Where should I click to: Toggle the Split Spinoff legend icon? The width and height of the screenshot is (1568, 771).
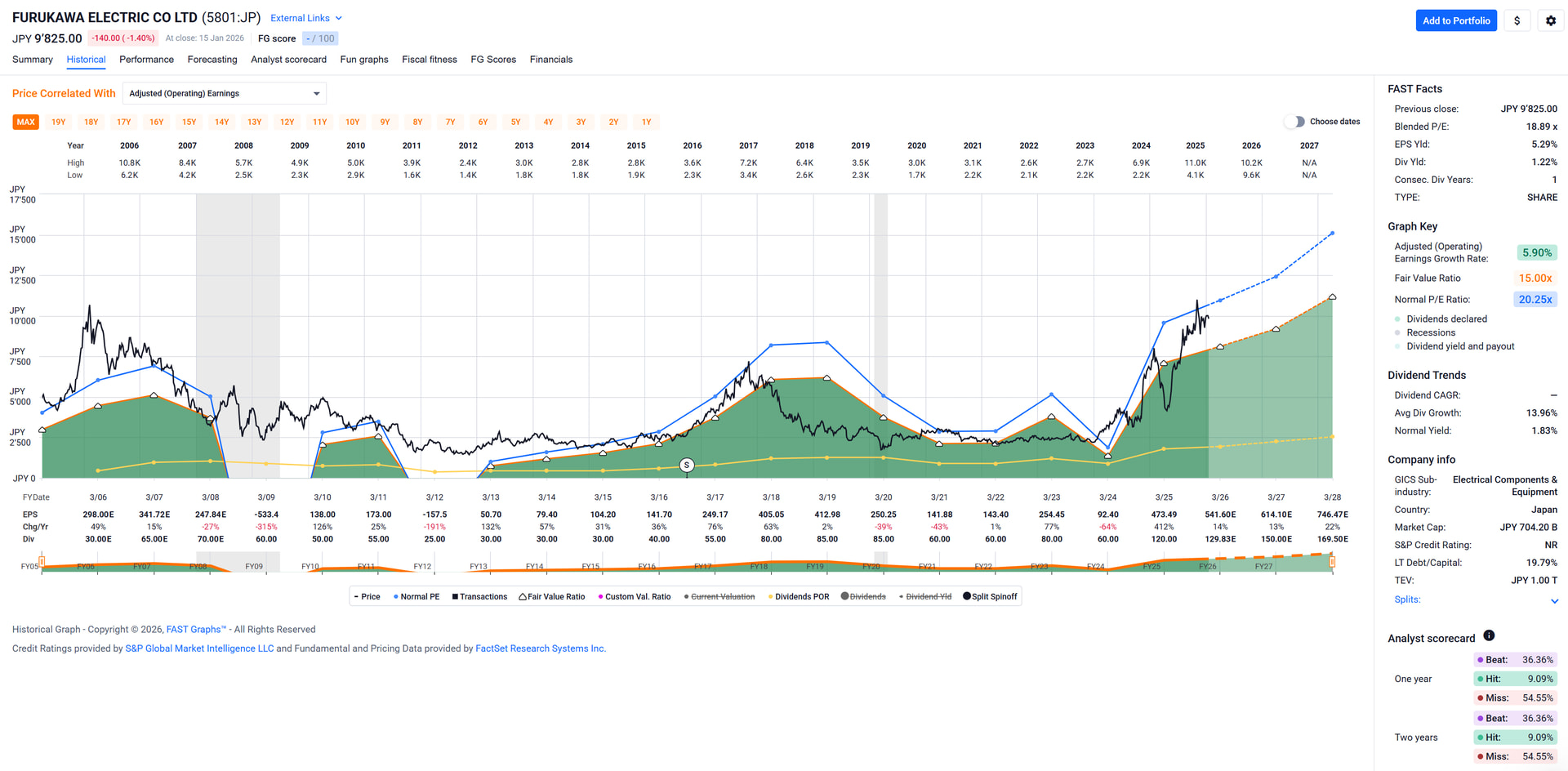pos(967,597)
